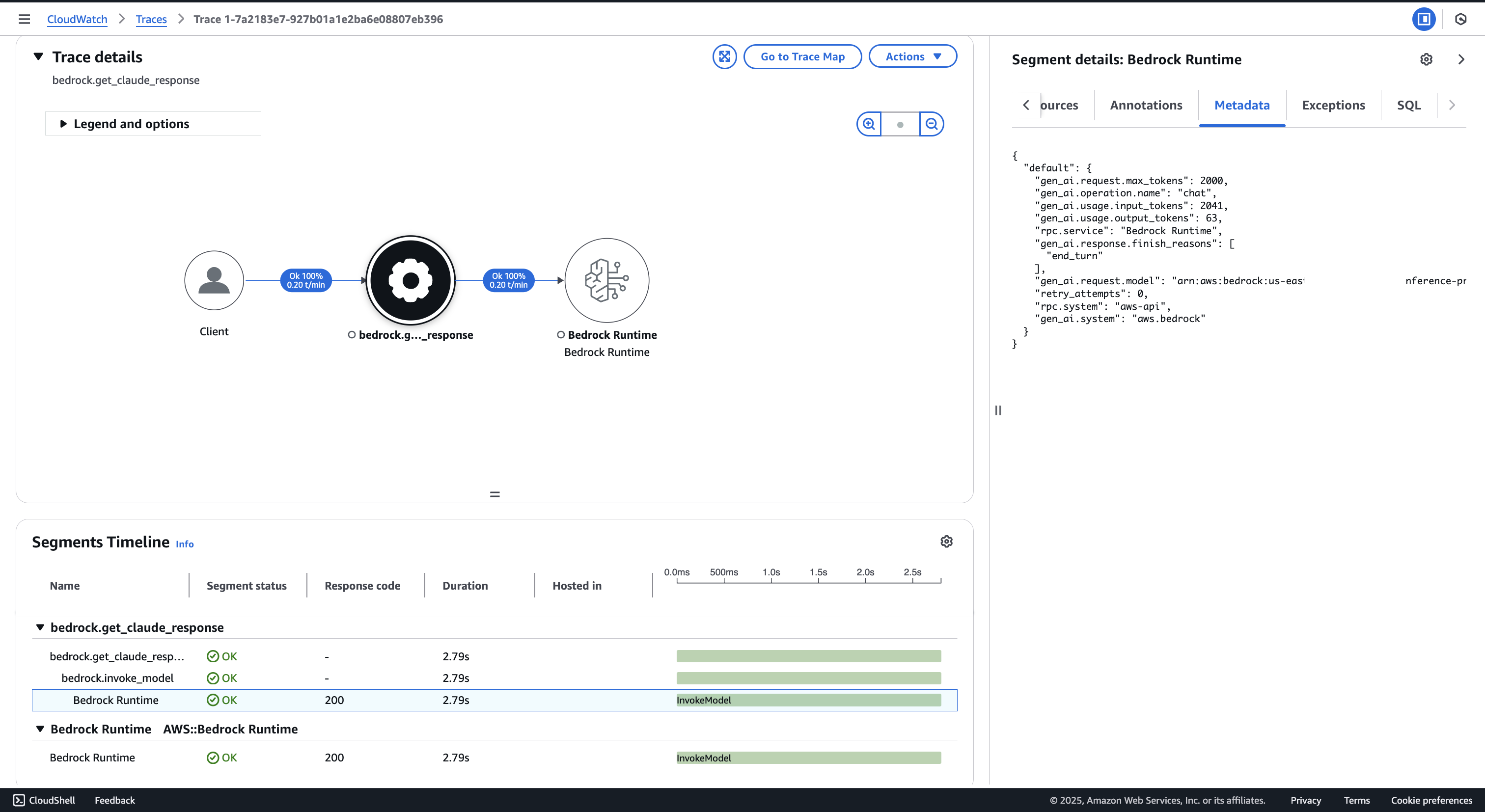1485x812 pixels.
Task: Zoom in on the trace map
Action: pos(868,124)
